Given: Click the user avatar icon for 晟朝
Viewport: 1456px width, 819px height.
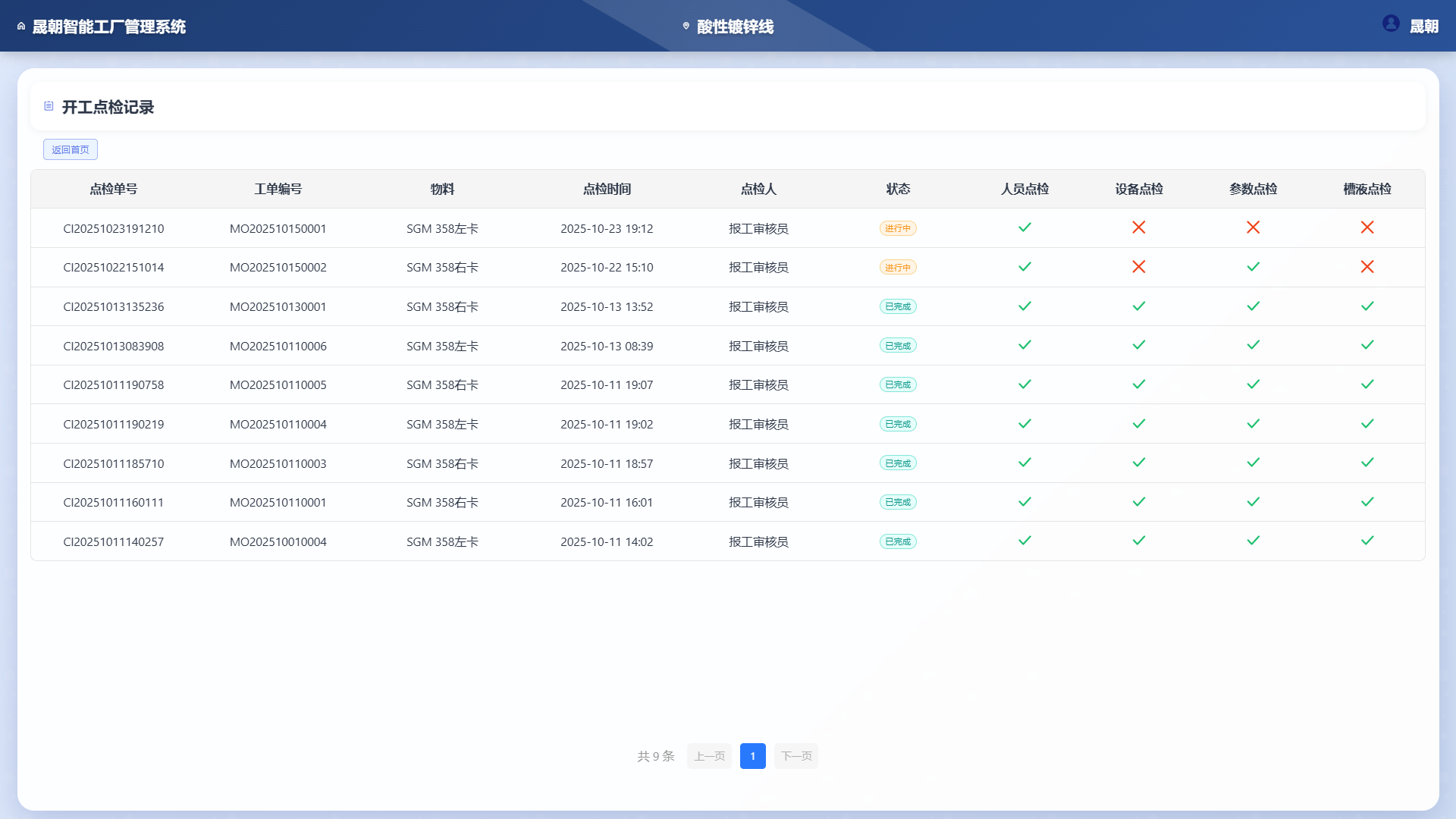Looking at the screenshot, I should tap(1392, 24).
